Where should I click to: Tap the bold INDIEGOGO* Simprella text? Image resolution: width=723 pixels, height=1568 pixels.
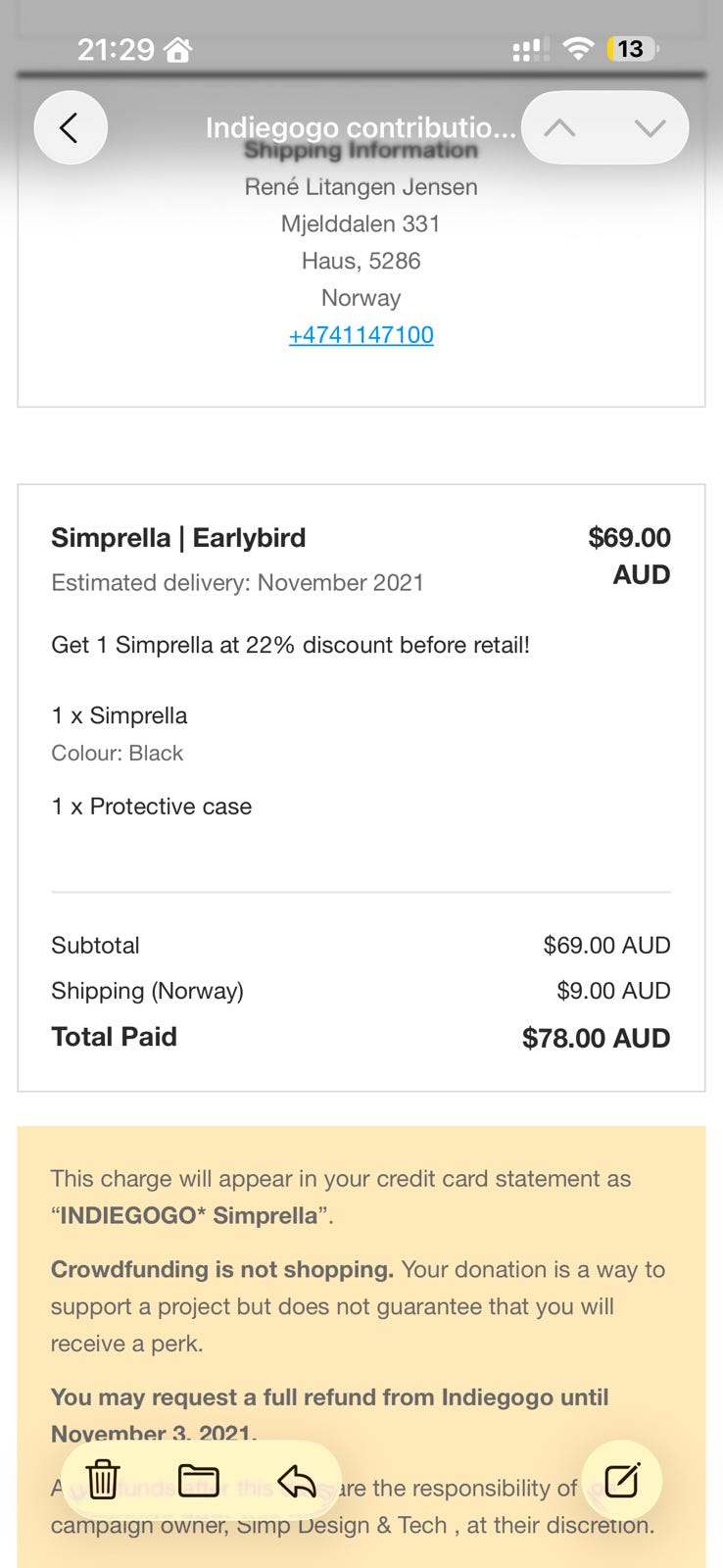pyautogui.click(x=189, y=1216)
